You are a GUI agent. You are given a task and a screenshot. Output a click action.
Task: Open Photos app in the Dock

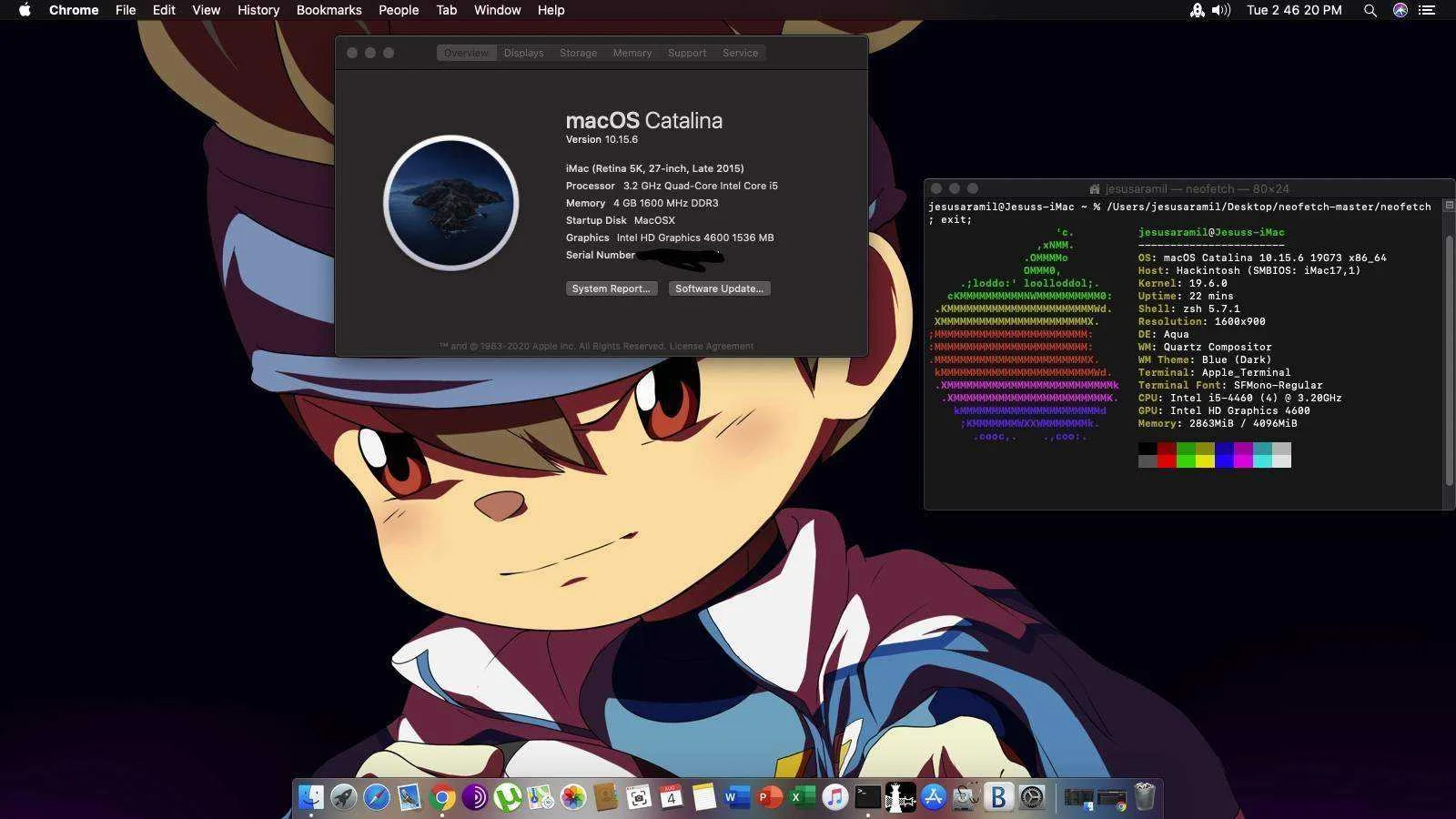point(573,797)
